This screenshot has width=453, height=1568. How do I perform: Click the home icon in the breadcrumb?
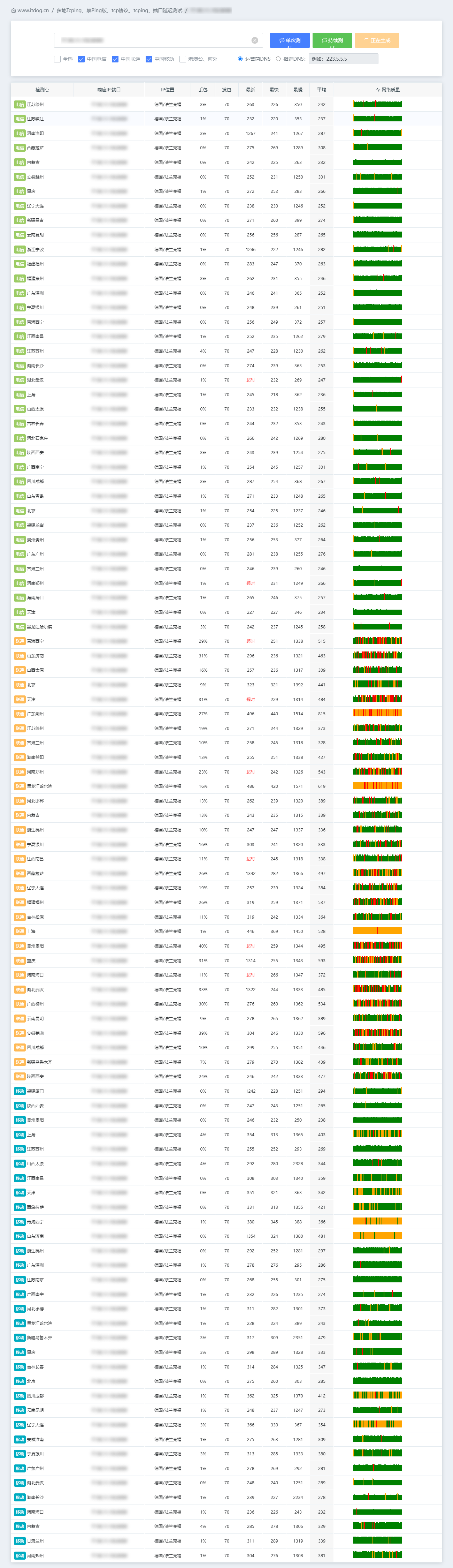[x=14, y=10]
